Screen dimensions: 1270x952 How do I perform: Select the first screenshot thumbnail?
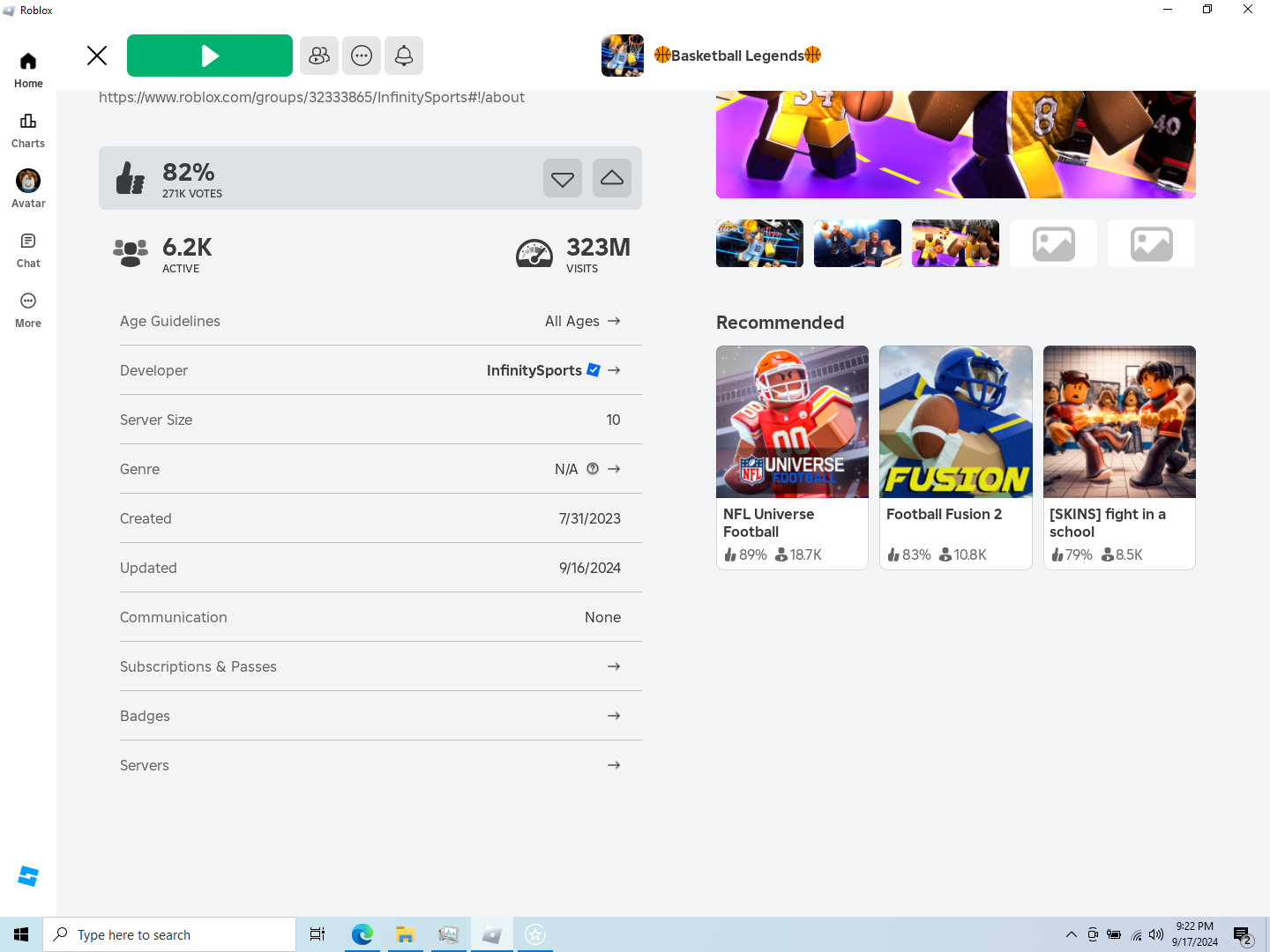(759, 243)
